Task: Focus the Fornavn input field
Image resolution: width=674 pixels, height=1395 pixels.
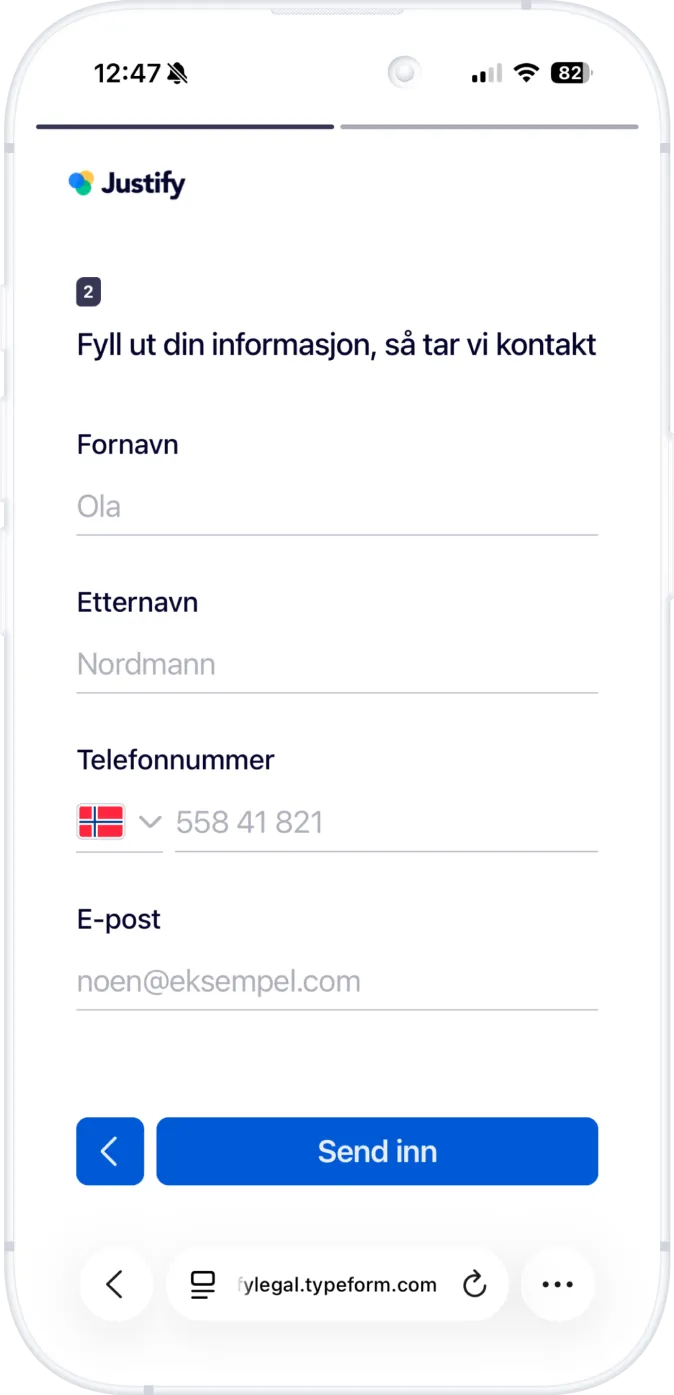Action: click(x=337, y=506)
